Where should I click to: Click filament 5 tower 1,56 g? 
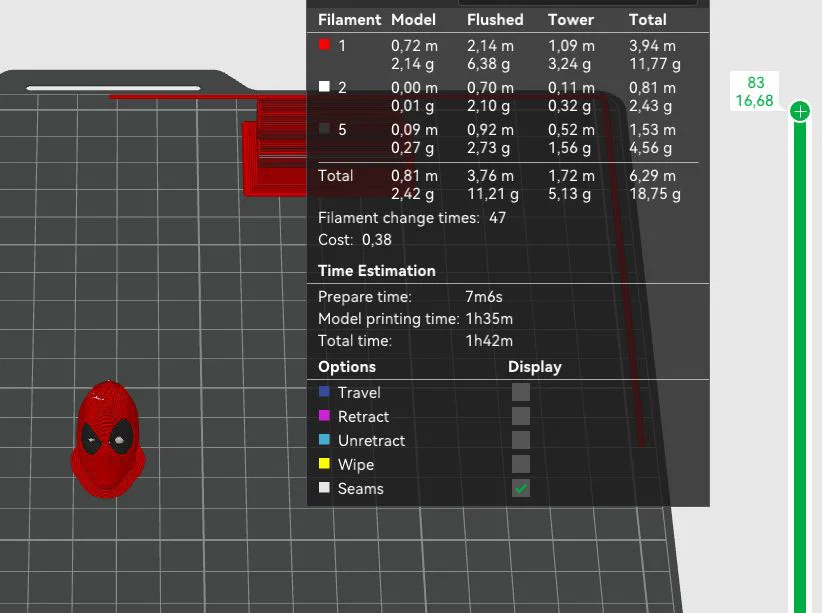569,148
